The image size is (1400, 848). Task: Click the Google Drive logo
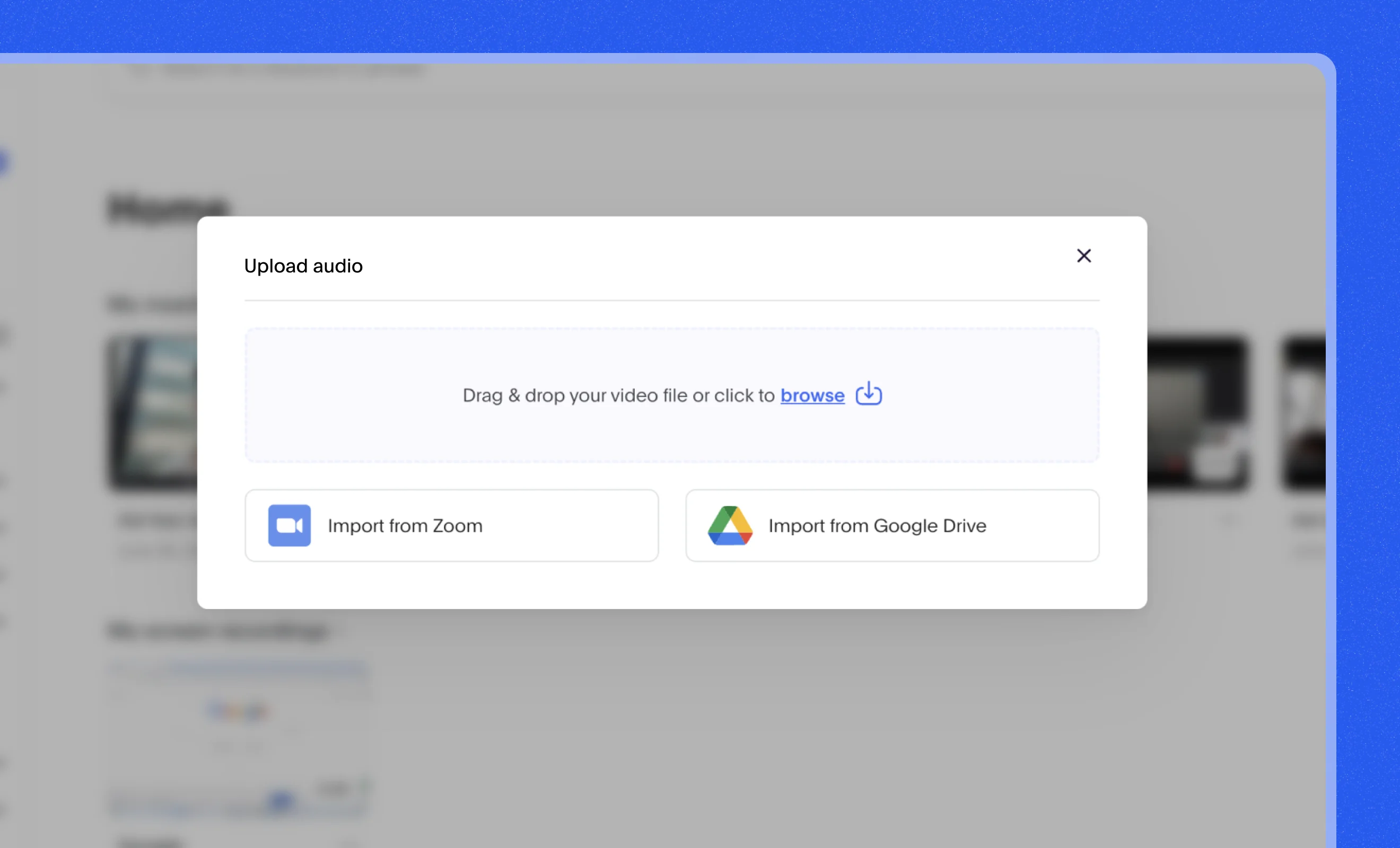730,525
